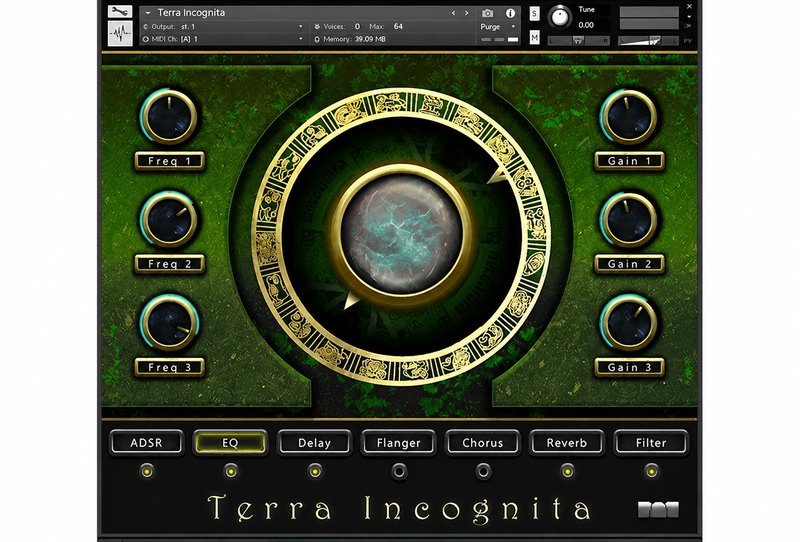Toggle the Reverb effect power LED
The image size is (800, 542).
pyautogui.click(x=567, y=471)
